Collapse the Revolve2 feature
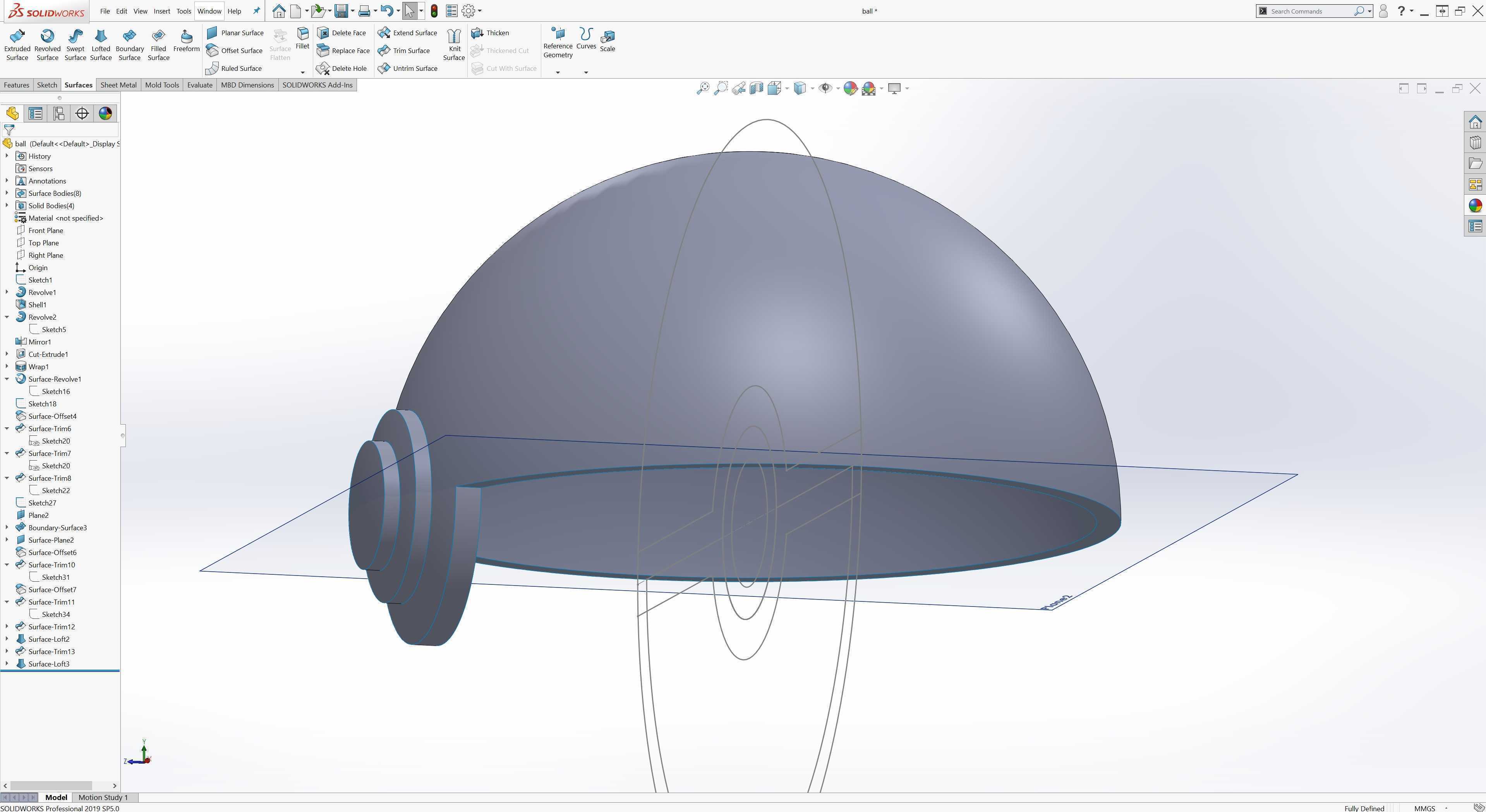This screenshot has height=812, width=1486. click(7, 317)
